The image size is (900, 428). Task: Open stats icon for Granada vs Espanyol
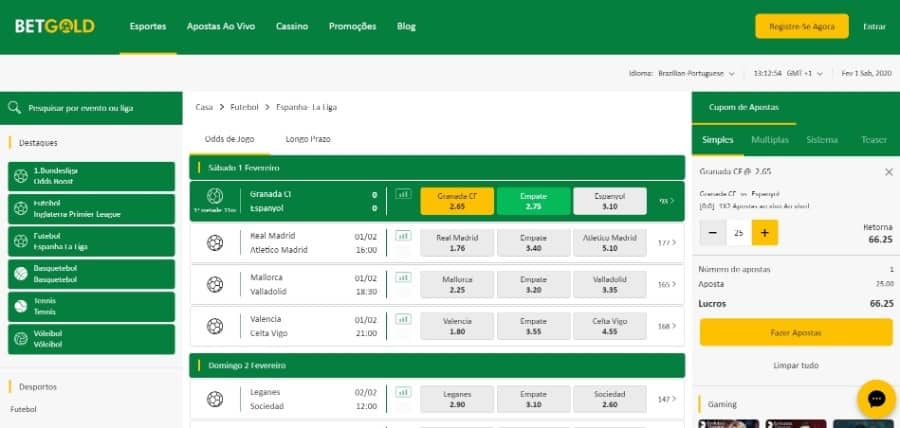point(404,194)
